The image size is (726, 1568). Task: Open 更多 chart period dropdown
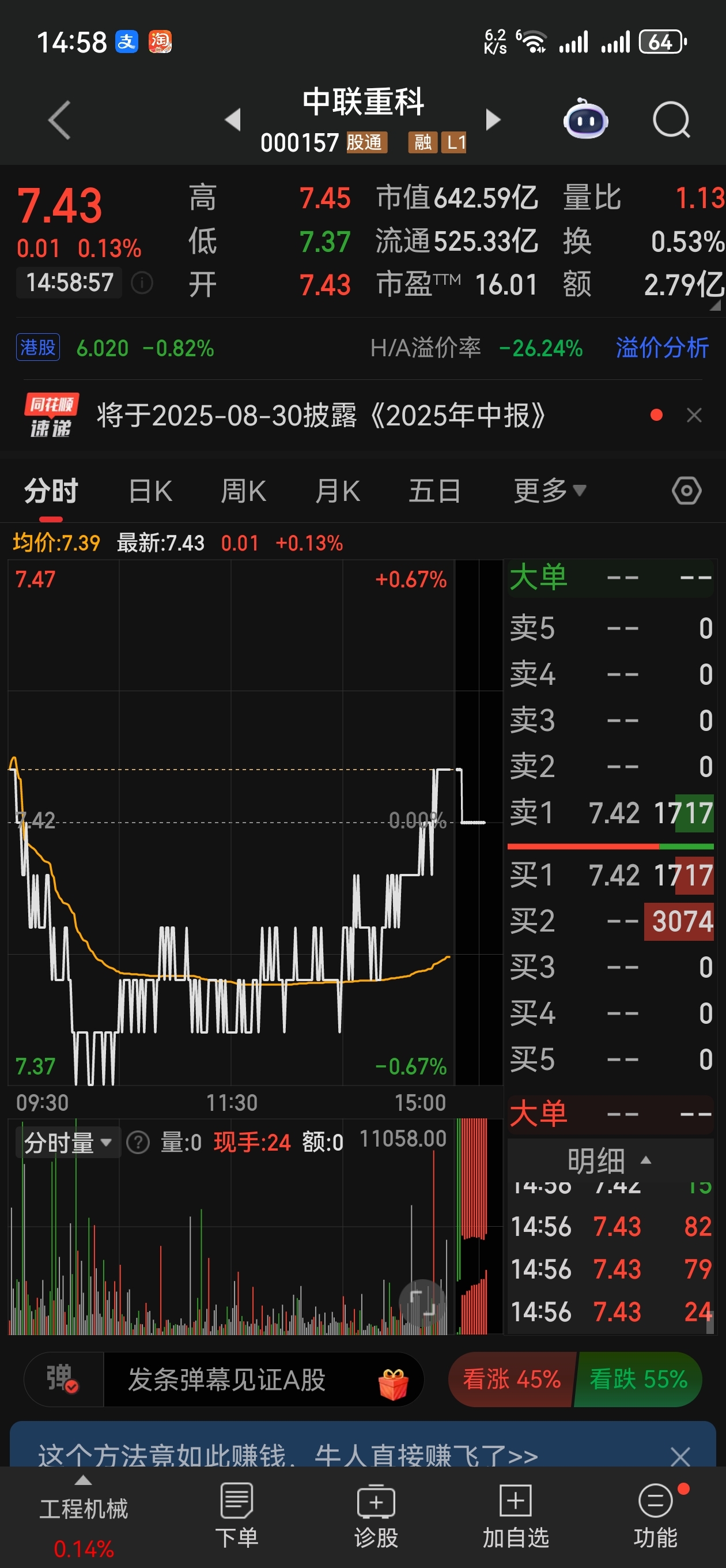550,491
